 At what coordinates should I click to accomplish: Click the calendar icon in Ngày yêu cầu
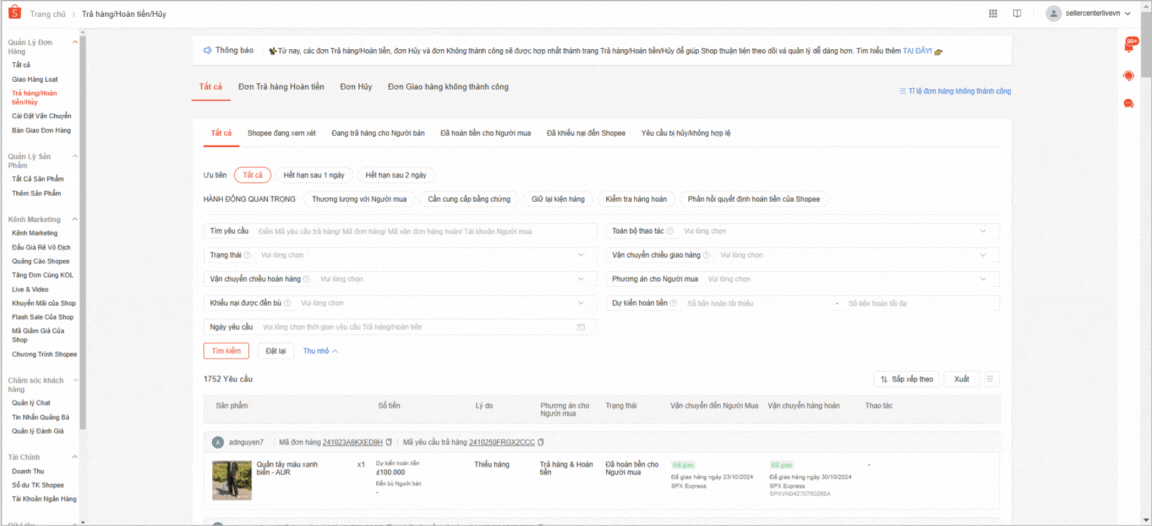581,327
